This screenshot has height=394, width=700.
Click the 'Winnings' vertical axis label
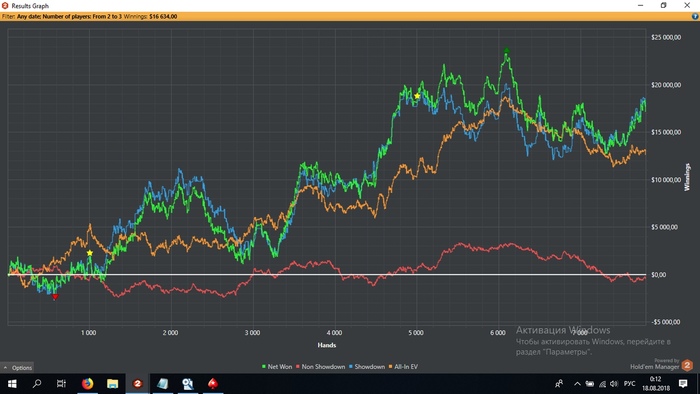pos(687,177)
